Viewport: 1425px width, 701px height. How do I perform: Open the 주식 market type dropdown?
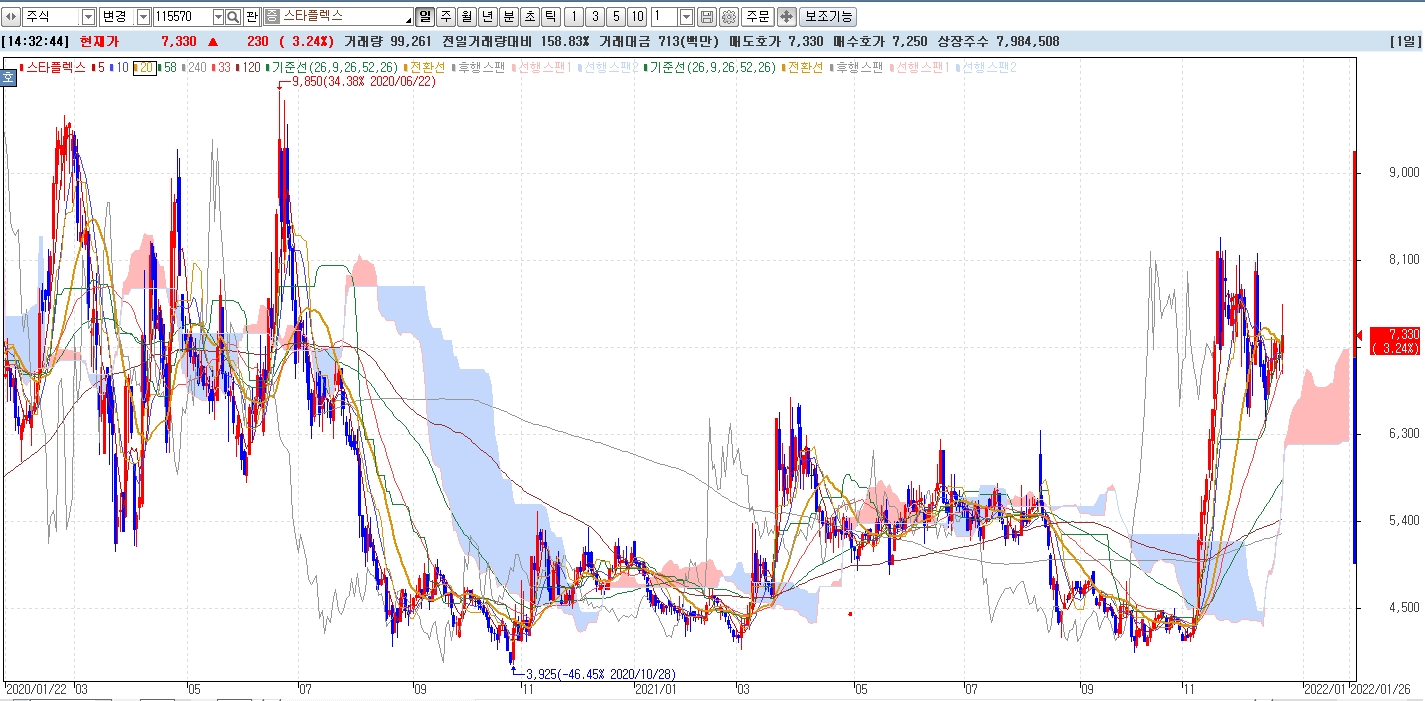88,17
